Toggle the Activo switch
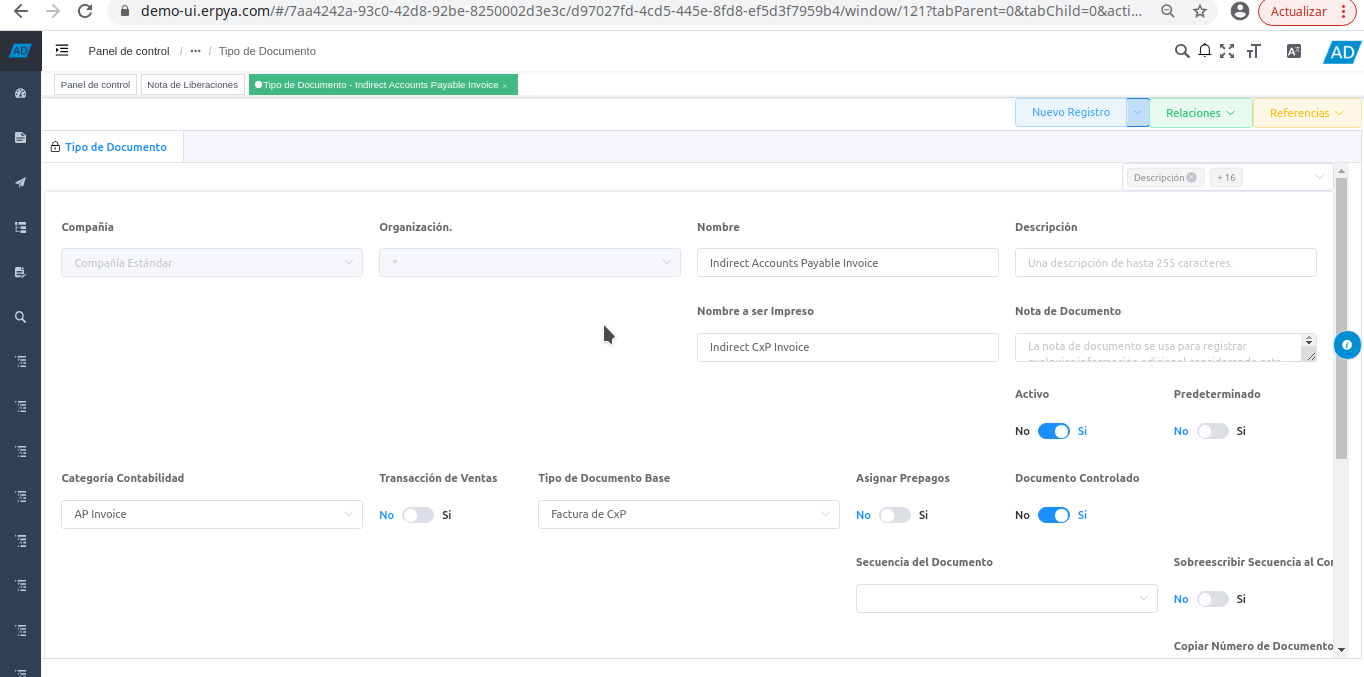1364x677 pixels. [1053, 431]
